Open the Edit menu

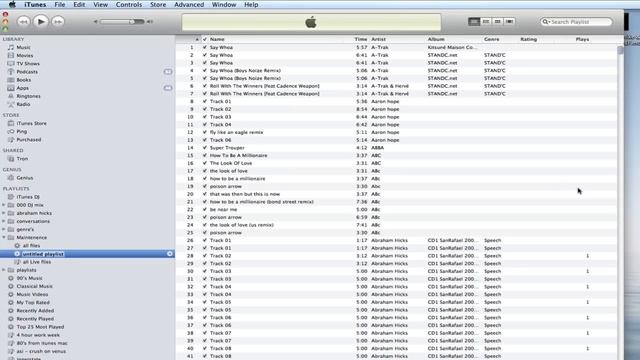[x=79, y=4]
